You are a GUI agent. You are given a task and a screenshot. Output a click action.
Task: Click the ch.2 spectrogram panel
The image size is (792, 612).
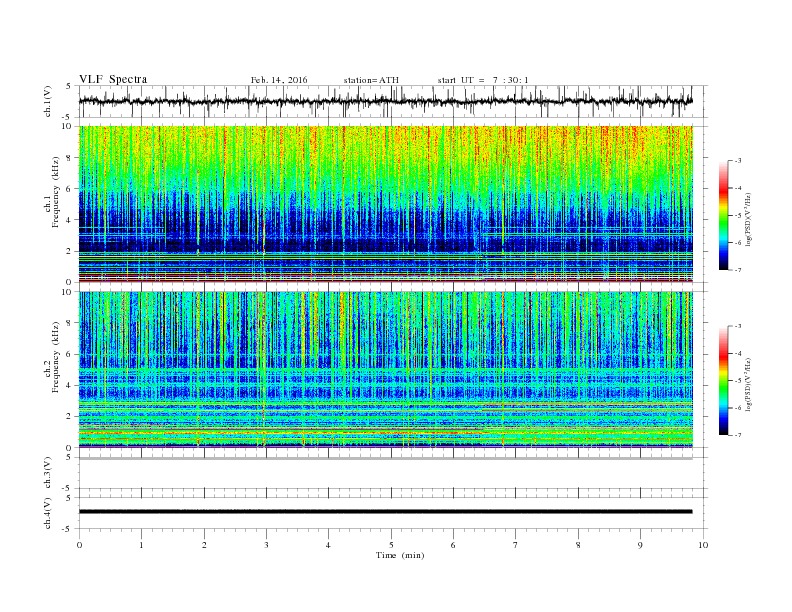click(385, 370)
